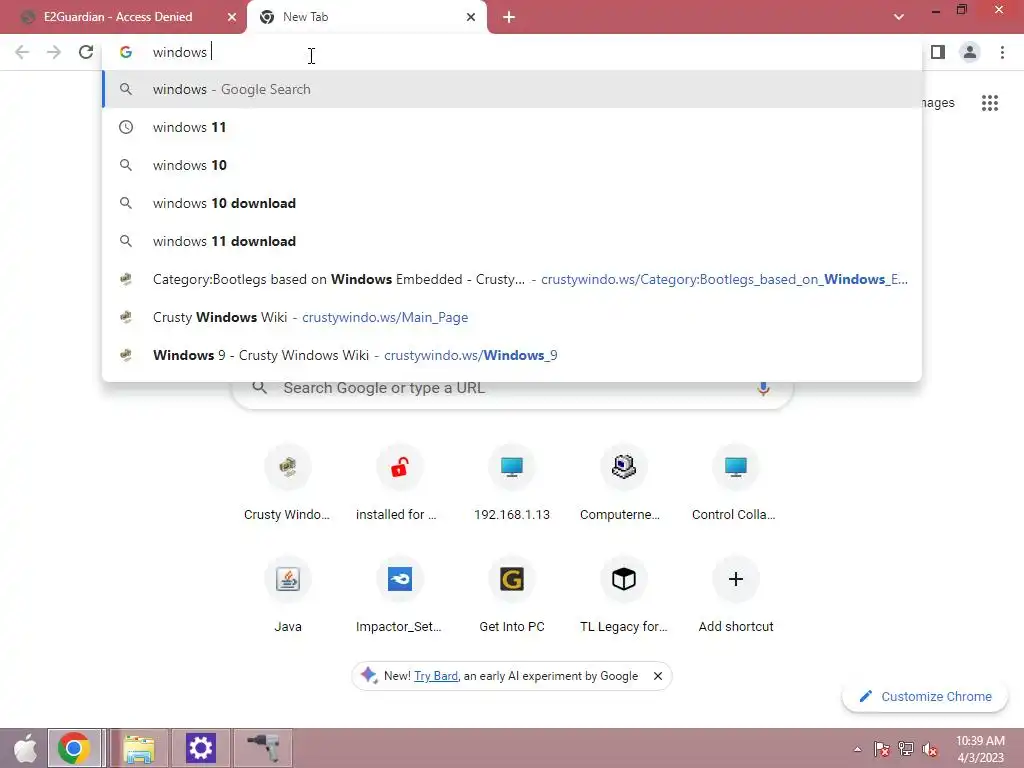This screenshot has height=768, width=1024.
Task: Click the Add shortcut plus tile
Action: pos(735,595)
